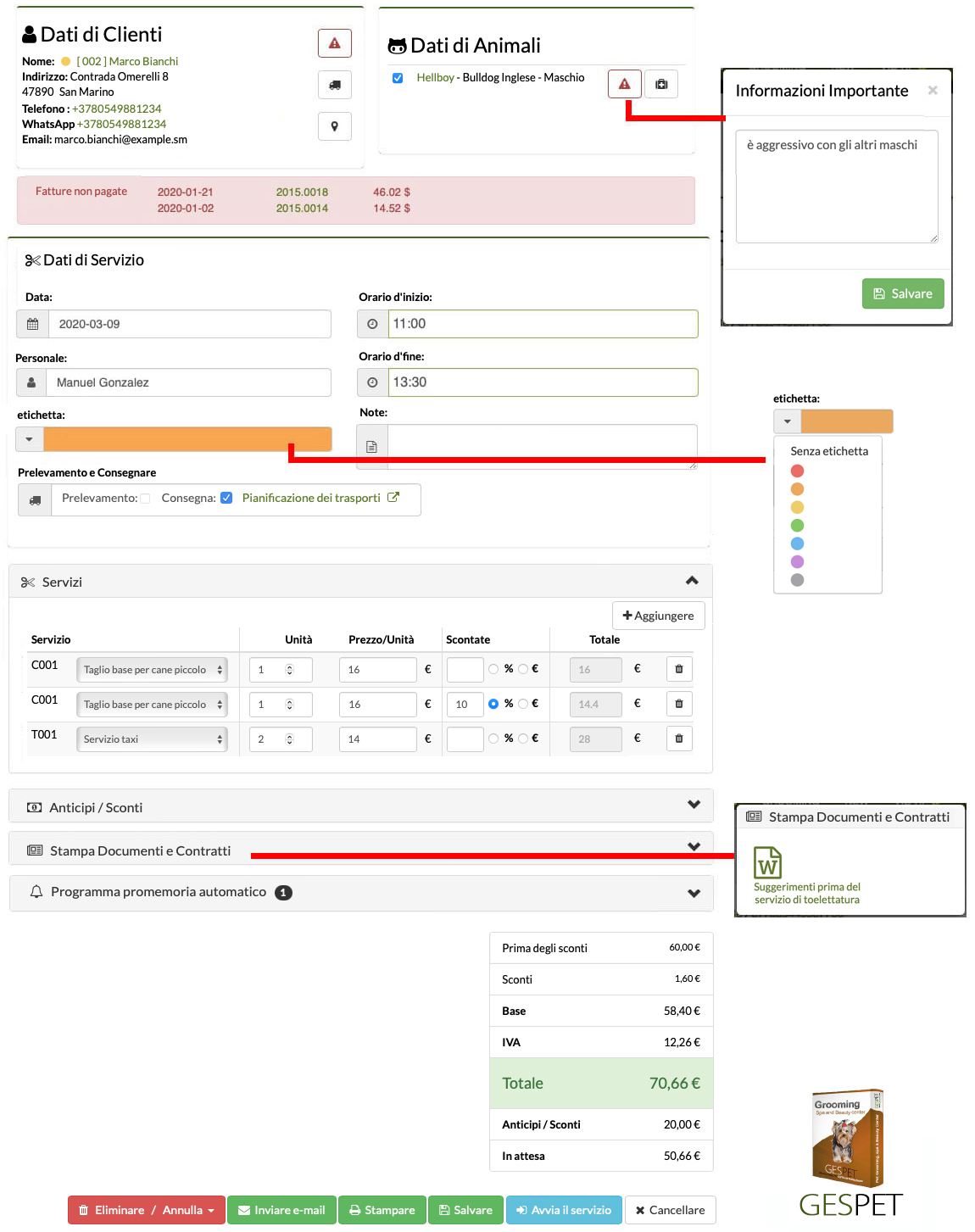975x1232 pixels.
Task: Click Aggiungere to add a service
Action: pyautogui.click(x=659, y=616)
